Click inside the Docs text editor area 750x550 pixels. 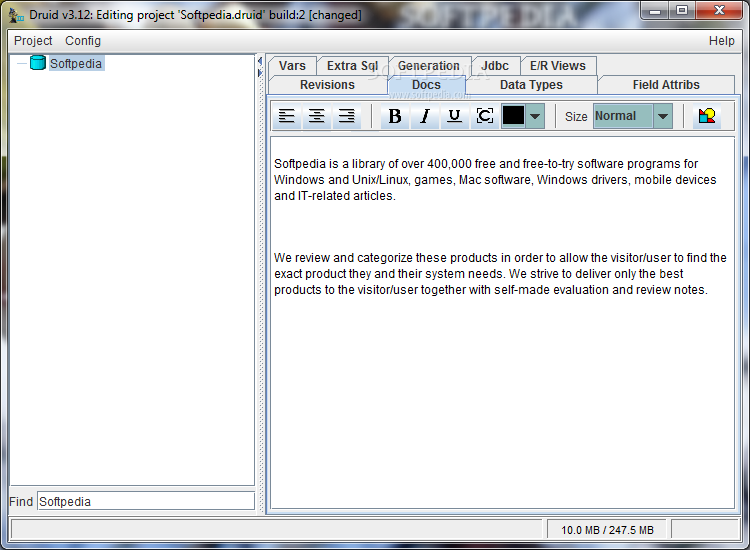[502, 323]
